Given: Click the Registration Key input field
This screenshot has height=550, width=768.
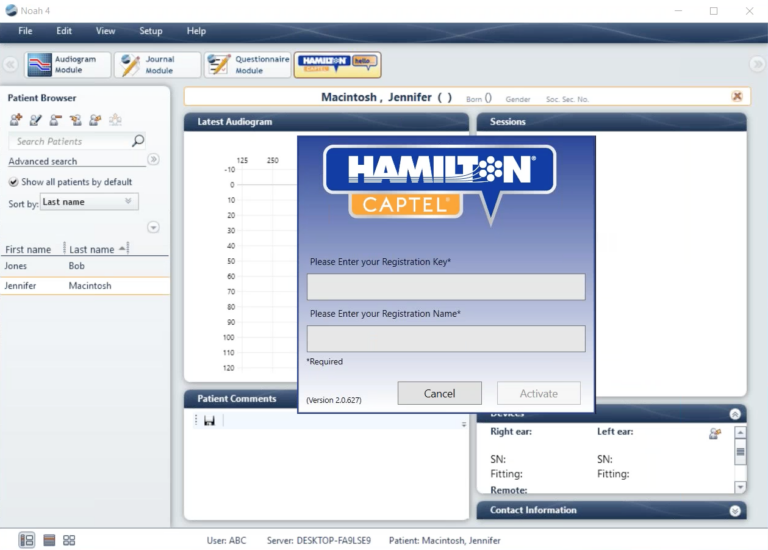Looking at the screenshot, I should (445, 287).
